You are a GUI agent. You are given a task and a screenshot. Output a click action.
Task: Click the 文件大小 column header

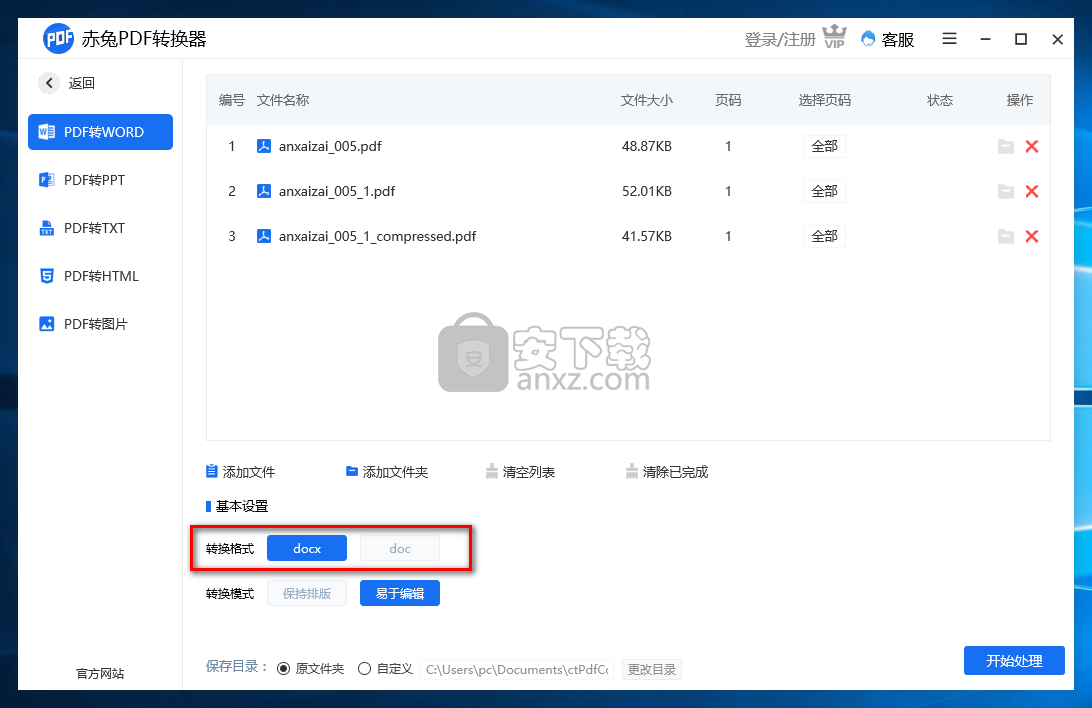click(646, 100)
